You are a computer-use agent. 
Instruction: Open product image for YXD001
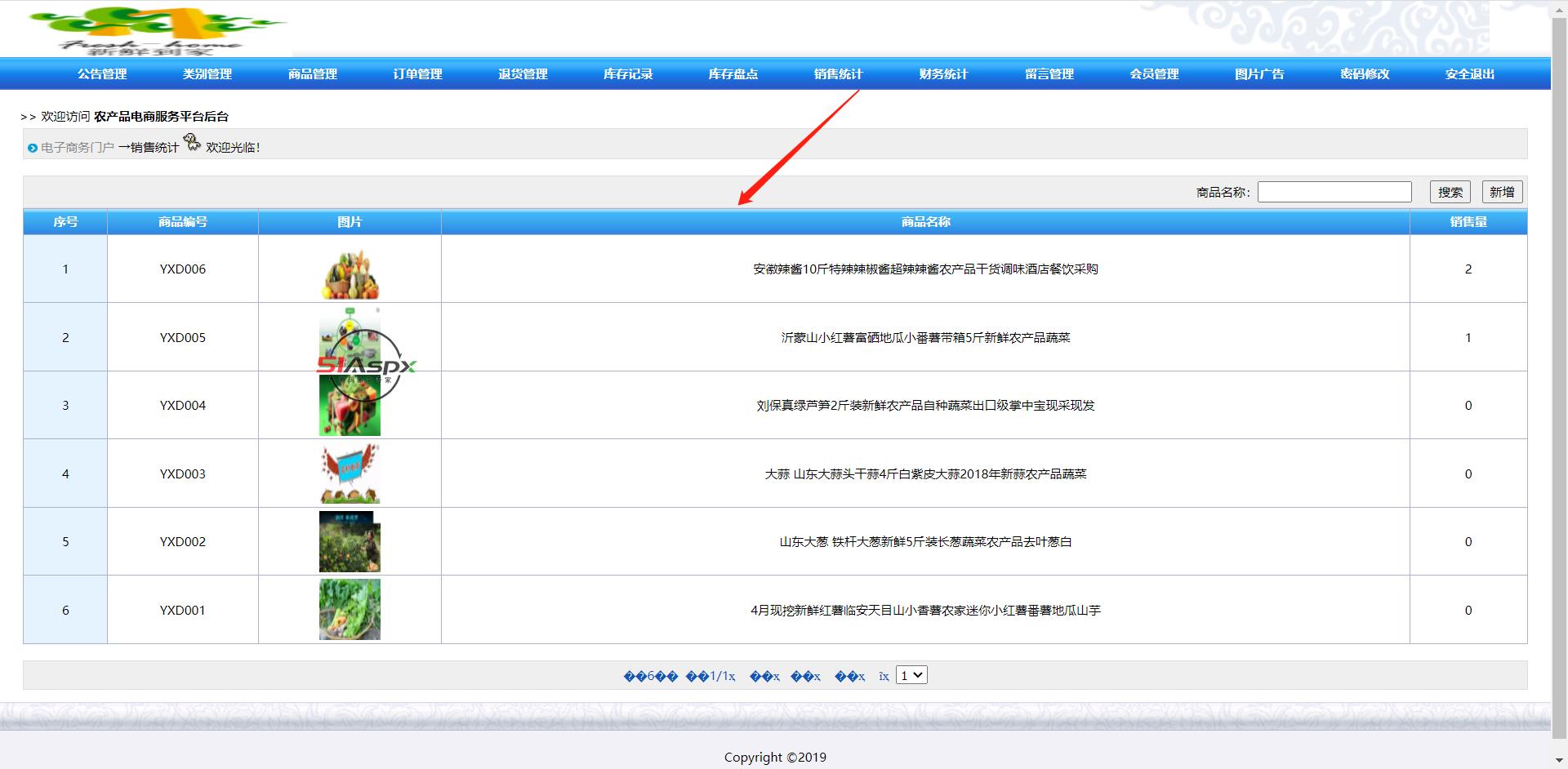click(x=350, y=610)
